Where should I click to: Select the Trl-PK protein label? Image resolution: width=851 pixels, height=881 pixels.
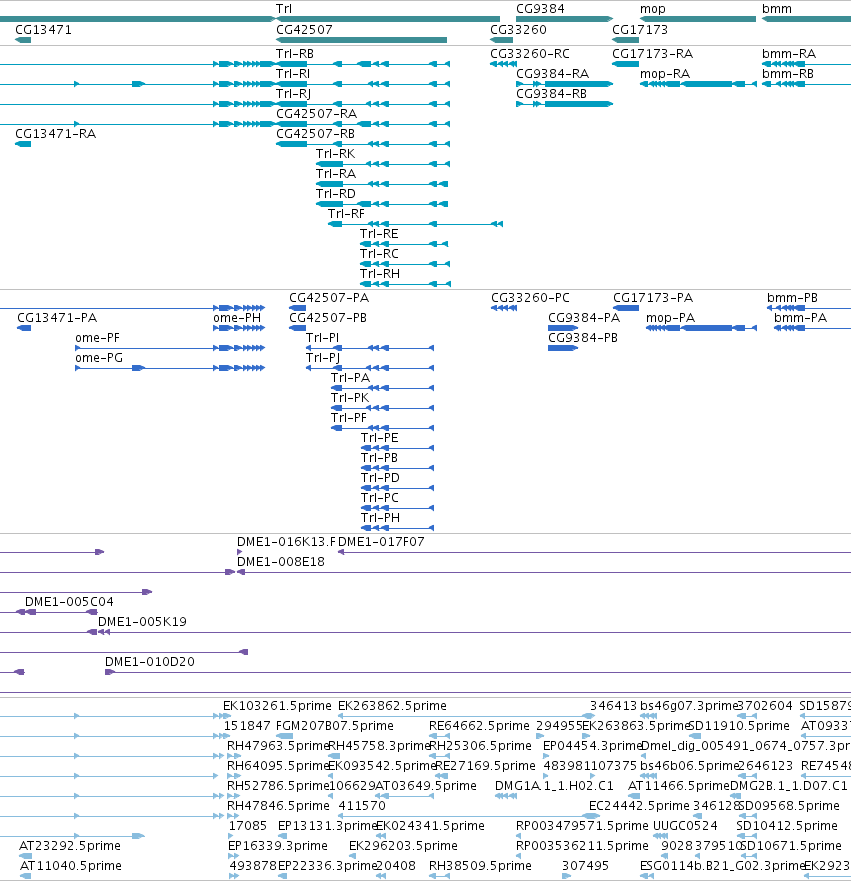tap(350, 398)
